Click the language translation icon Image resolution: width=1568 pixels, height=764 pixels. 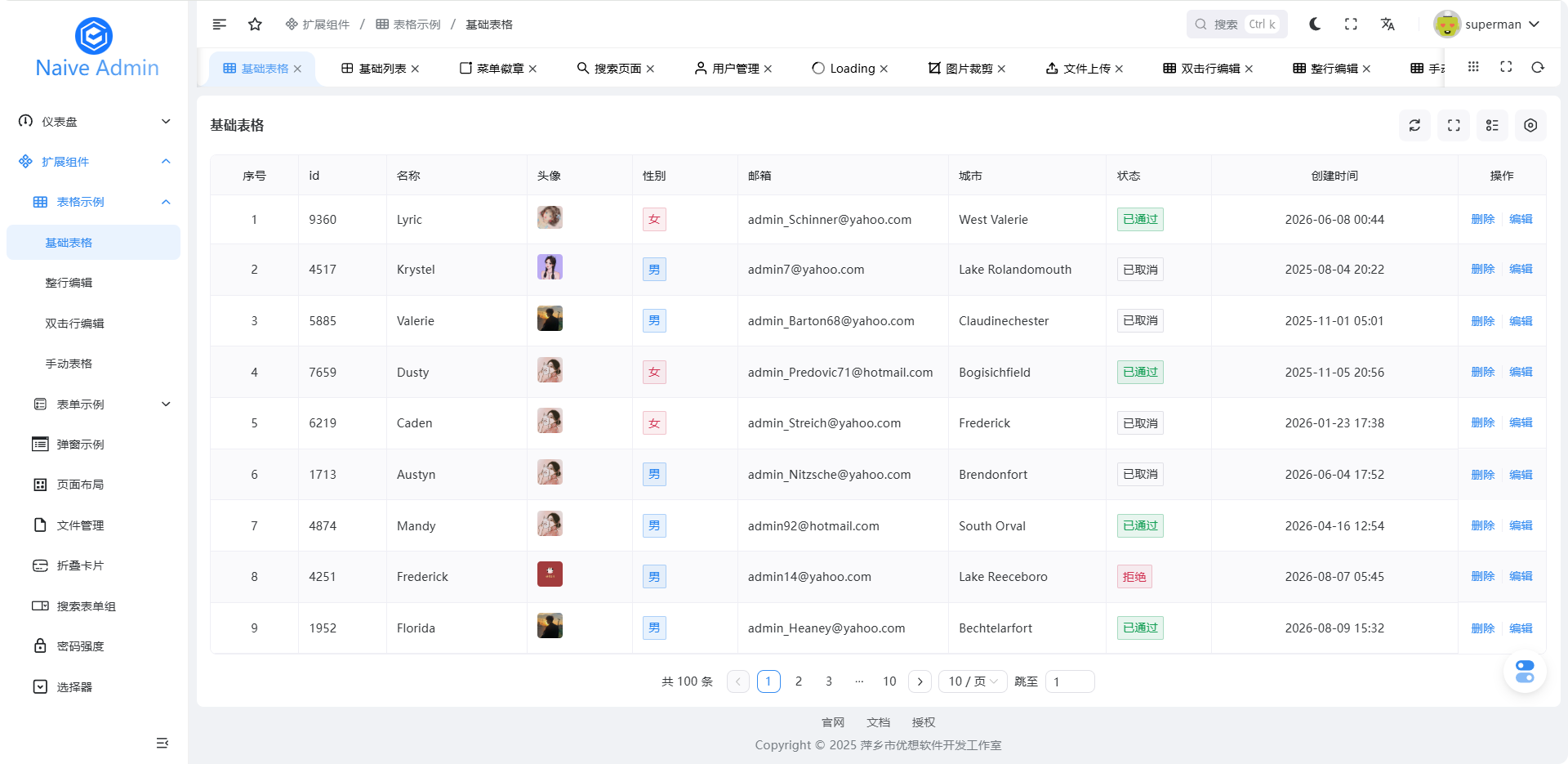(1388, 25)
